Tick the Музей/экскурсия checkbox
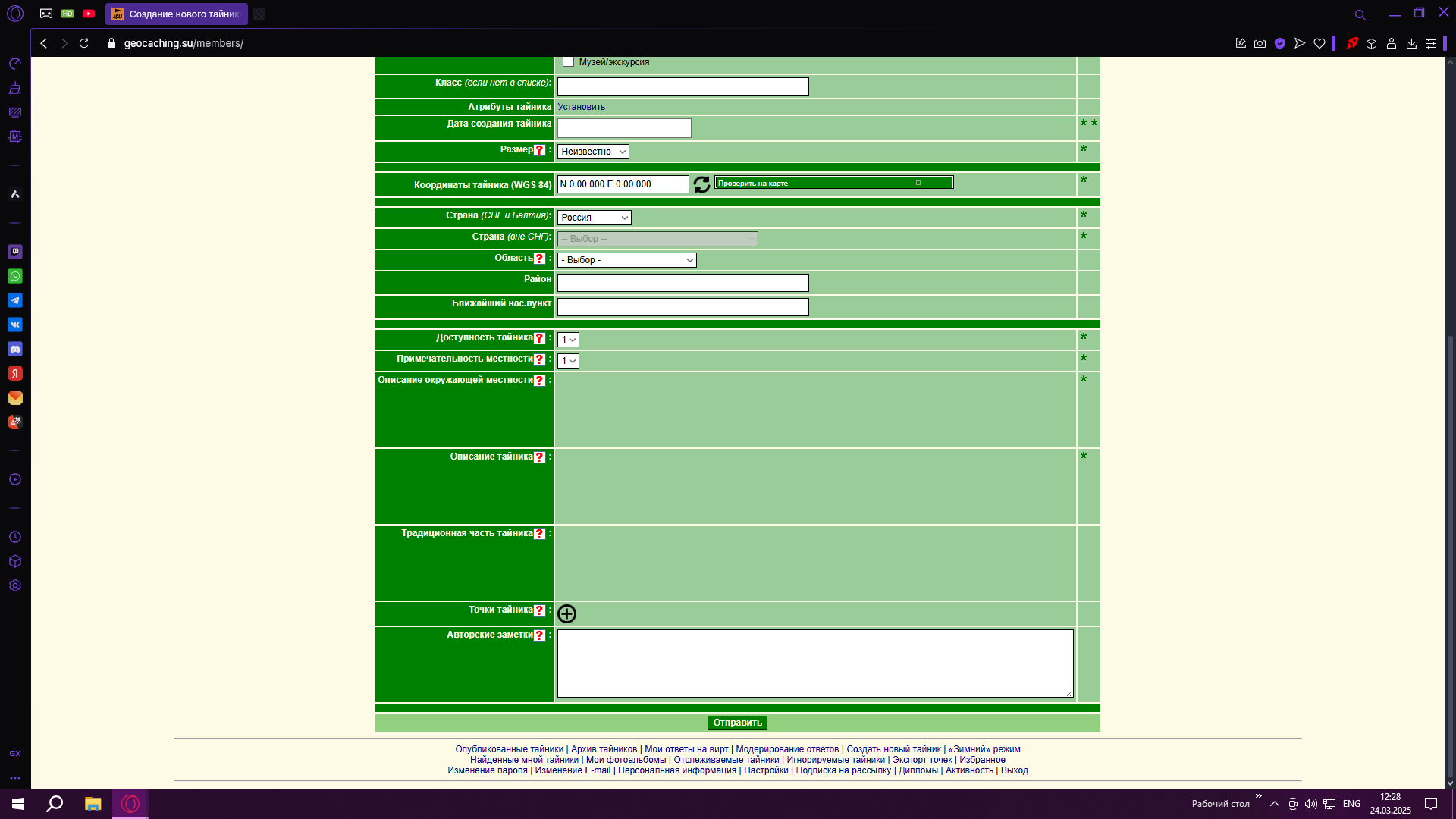Viewport: 1456px width, 819px height. pos(568,61)
